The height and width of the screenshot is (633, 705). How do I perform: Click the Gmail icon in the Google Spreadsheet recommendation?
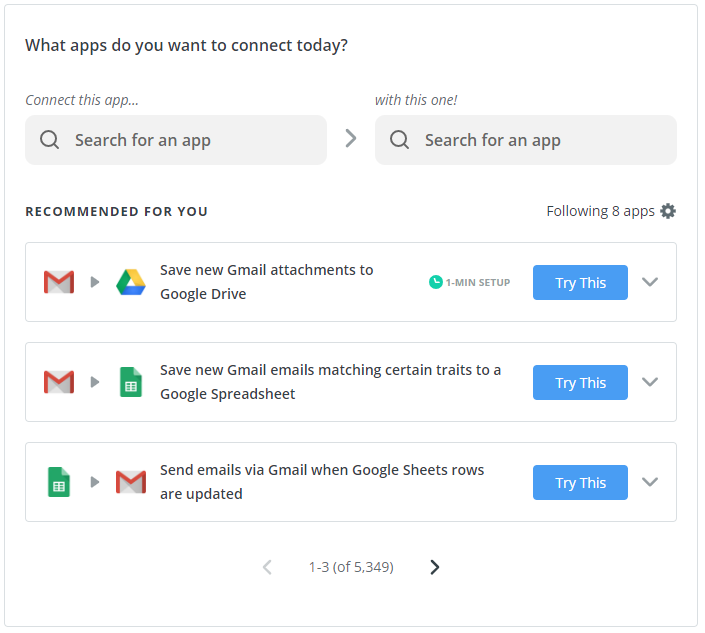pos(59,382)
